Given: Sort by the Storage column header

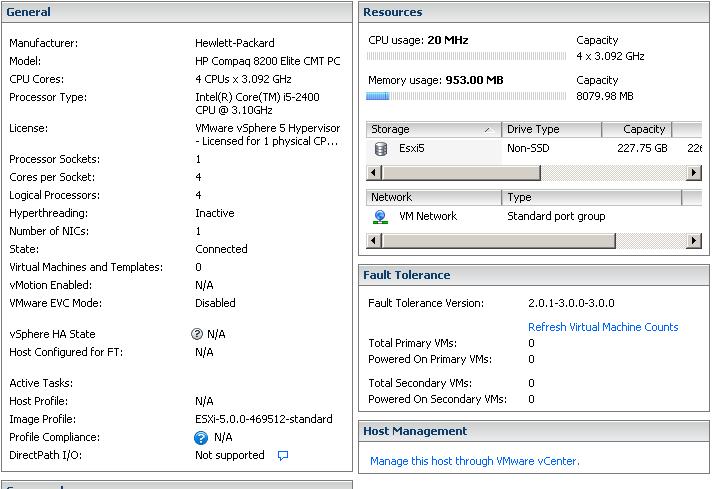Looking at the screenshot, I should [x=434, y=129].
